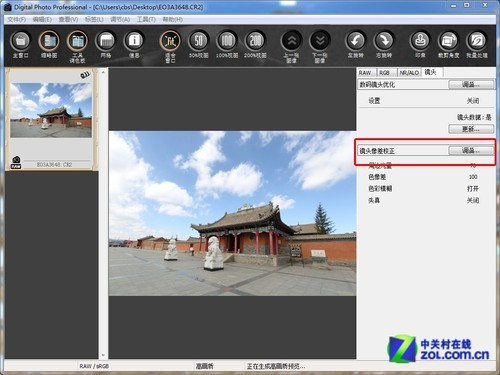This screenshot has width=500, height=375.
Task: Open the 查看(V) menu
Action: click(68, 19)
